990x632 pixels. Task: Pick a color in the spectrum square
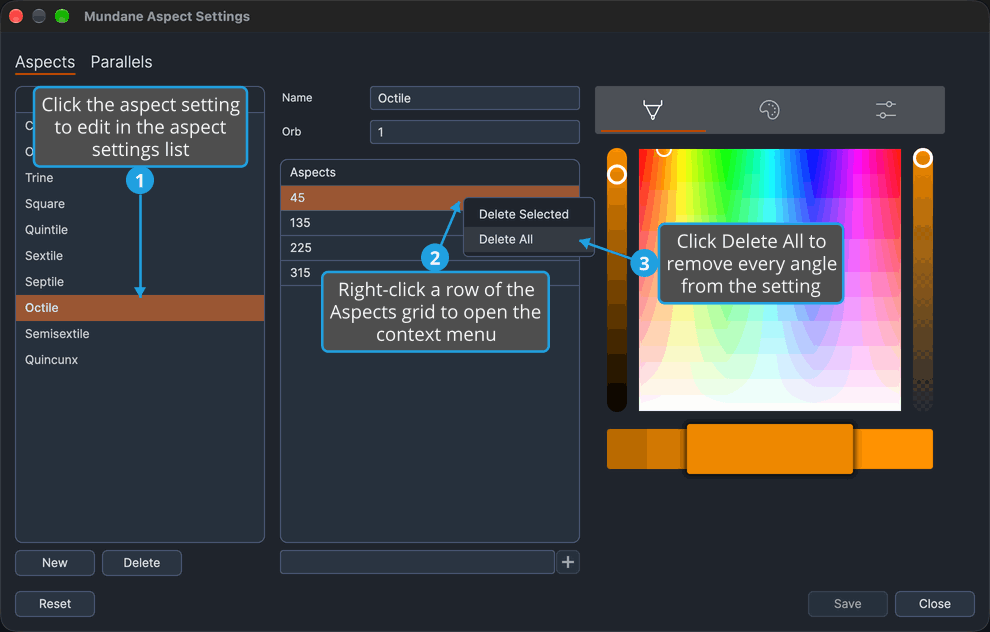pyautogui.click(x=770, y=280)
